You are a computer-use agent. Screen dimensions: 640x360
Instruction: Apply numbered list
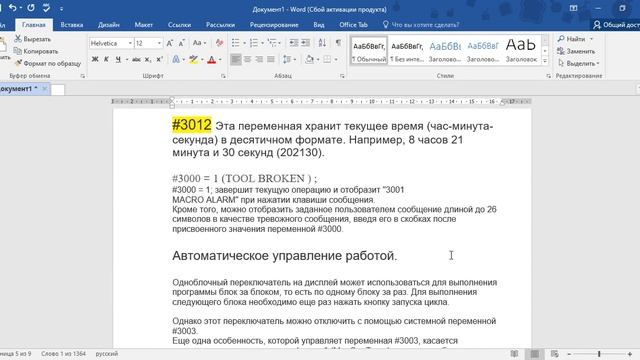(x=253, y=43)
